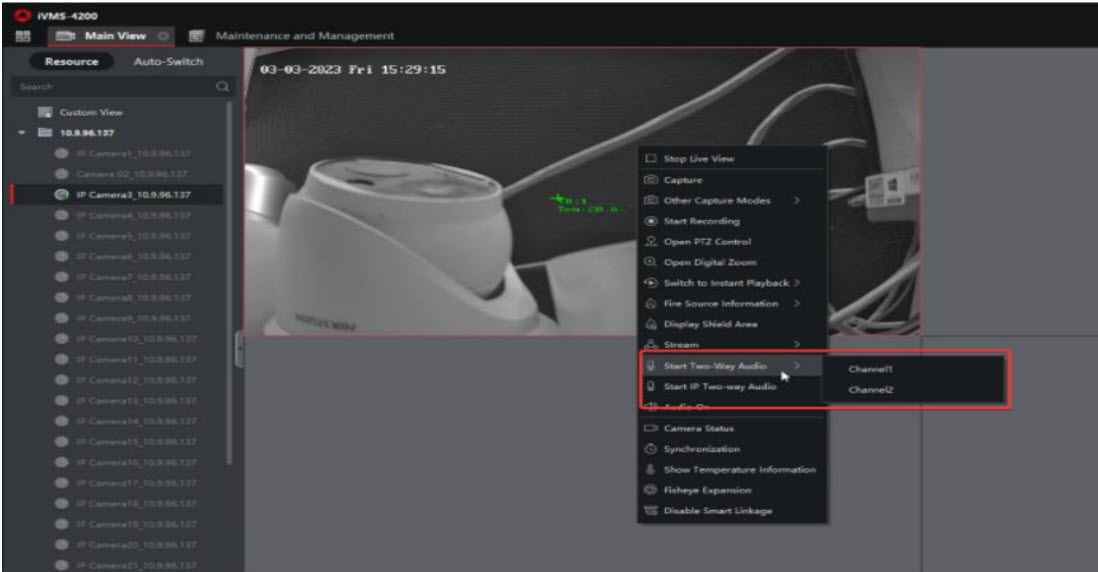
Task: Click the Open Digital Zoom magnifier icon
Action: click(x=650, y=262)
